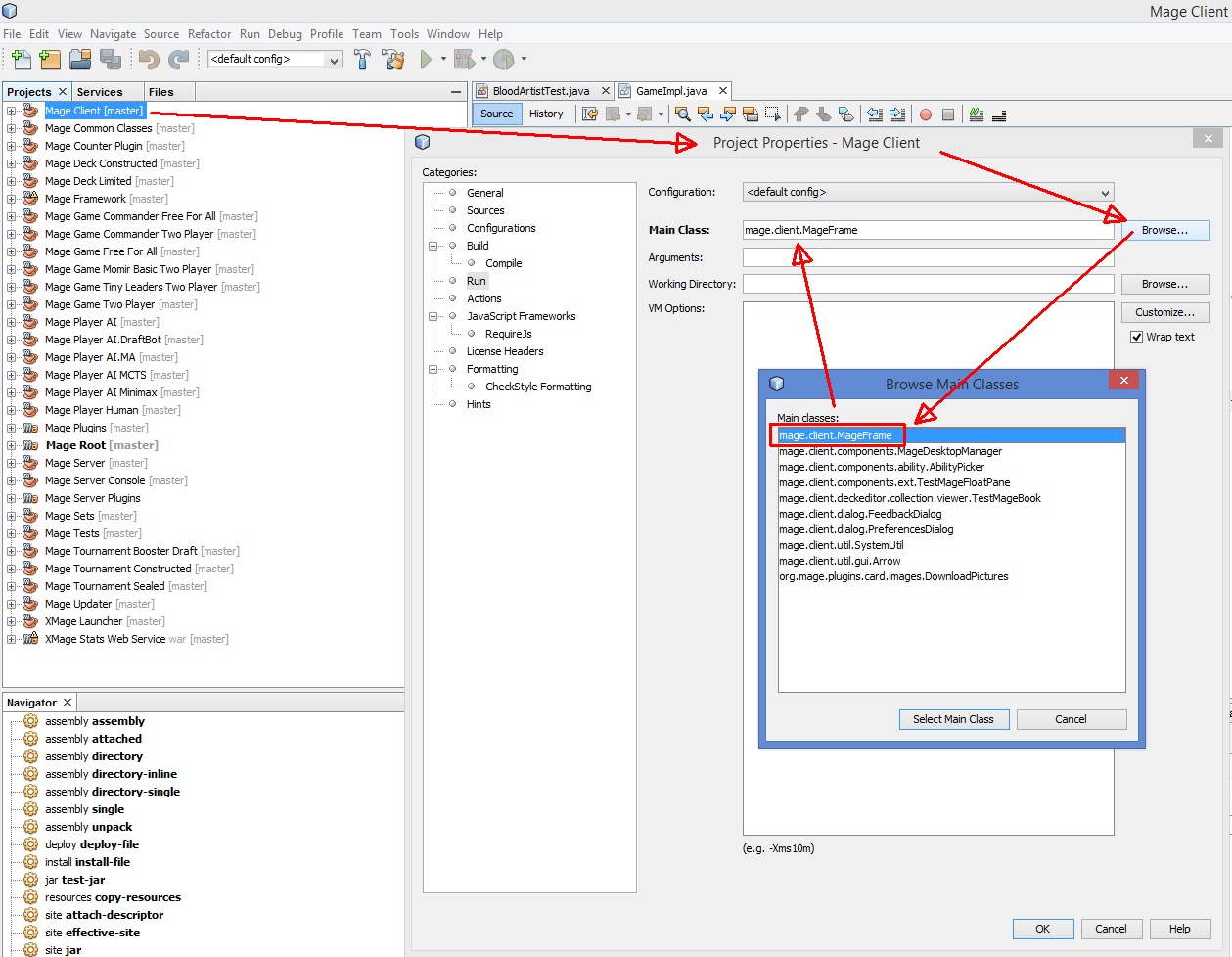Click the Select Main Class button
Image resolution: width=1232 pixels, height=957 pixels.
952,719
